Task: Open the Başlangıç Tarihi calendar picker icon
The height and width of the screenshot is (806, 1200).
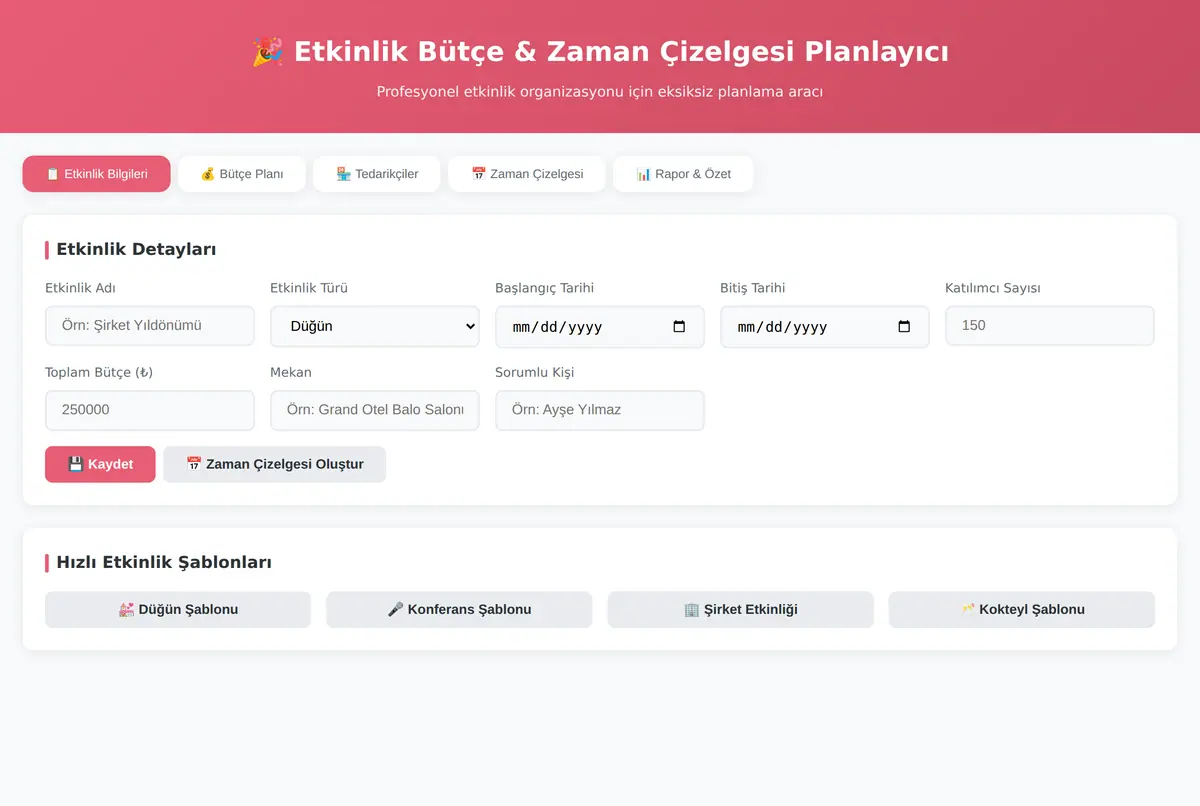Action: pyautogui.click(x=680, y=327)
